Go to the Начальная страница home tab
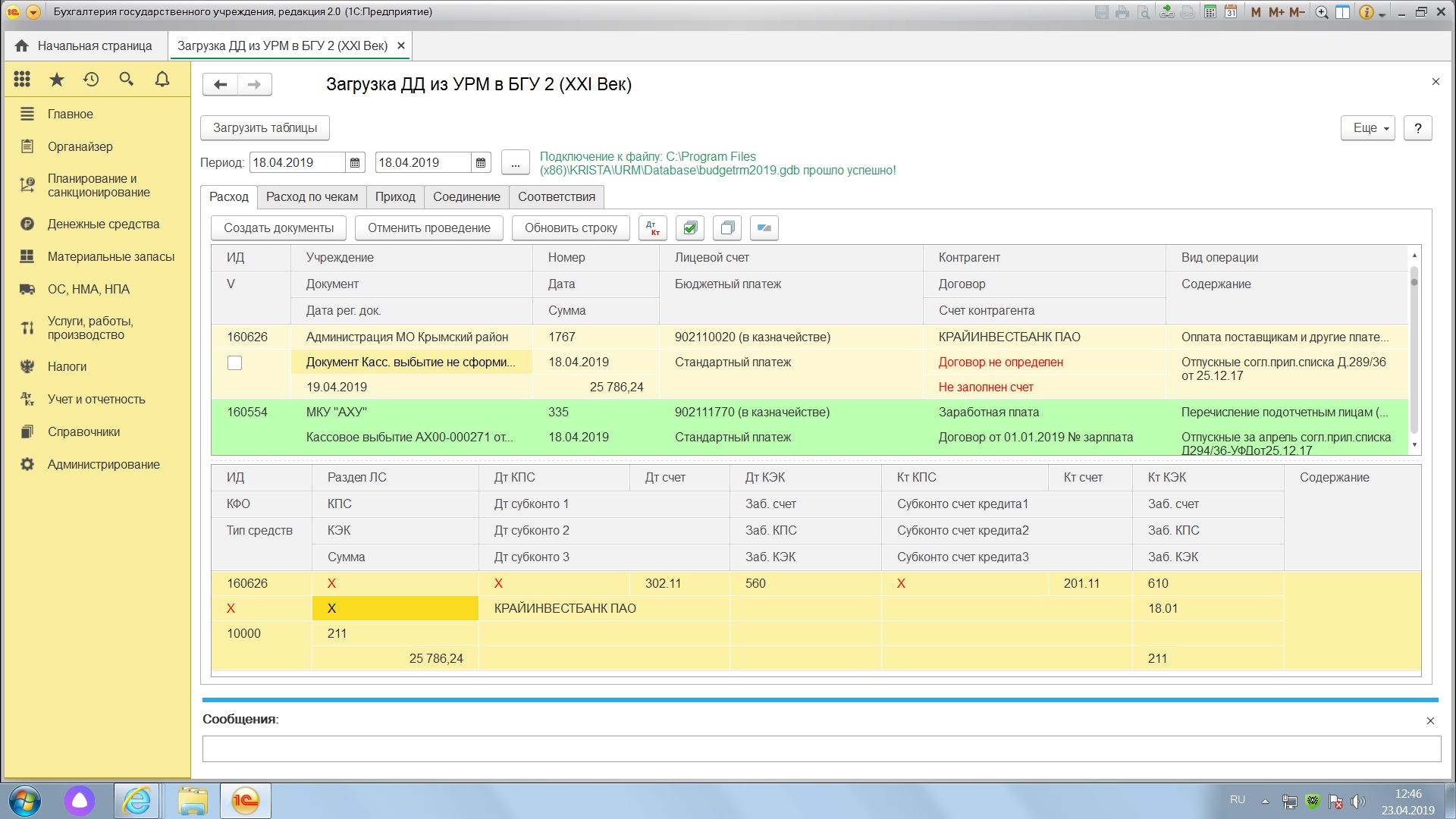The image size is (1456, 819). click(83, 45)
